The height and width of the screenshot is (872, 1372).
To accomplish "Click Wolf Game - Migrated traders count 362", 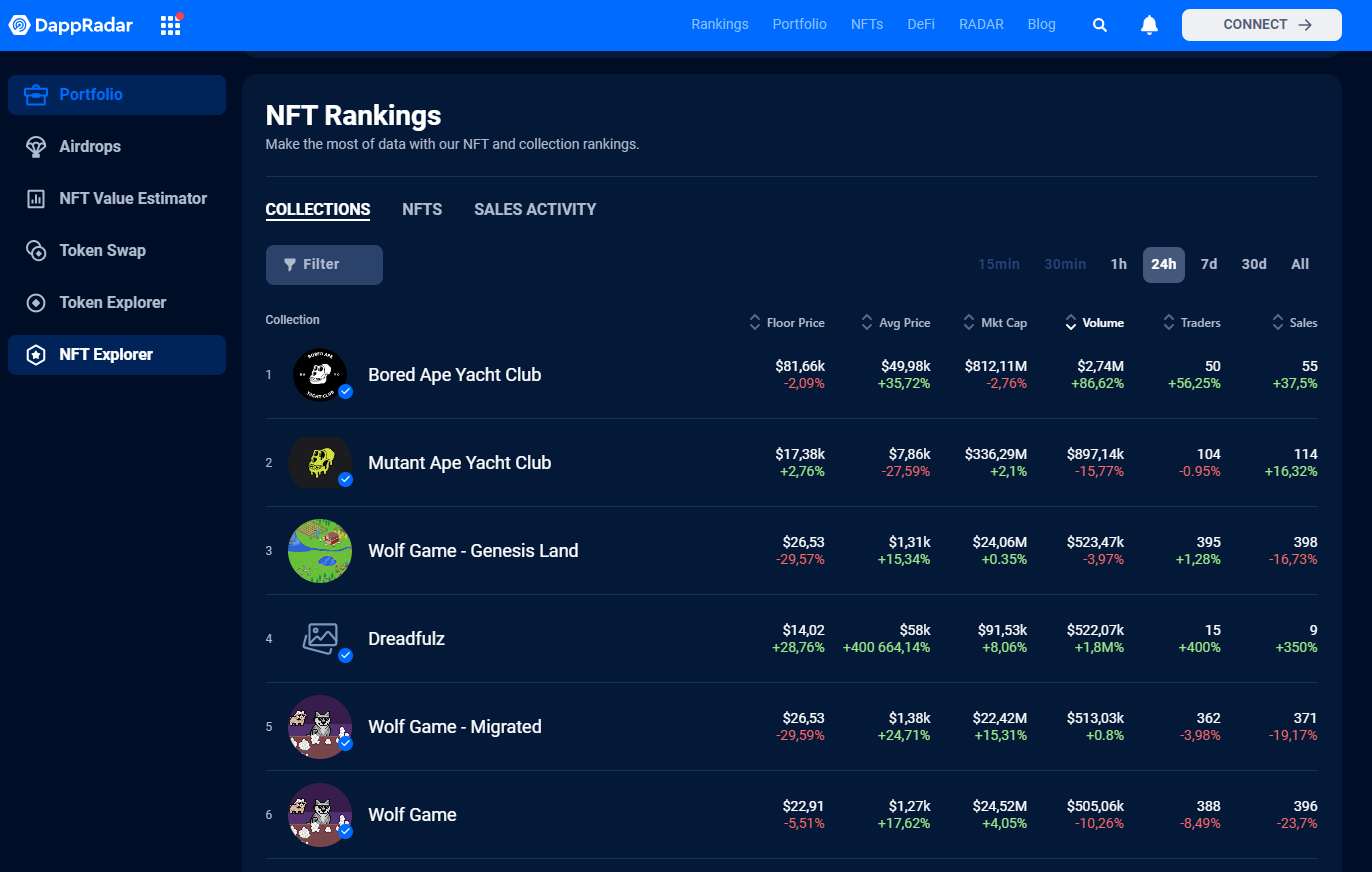I will (1209, 718).
